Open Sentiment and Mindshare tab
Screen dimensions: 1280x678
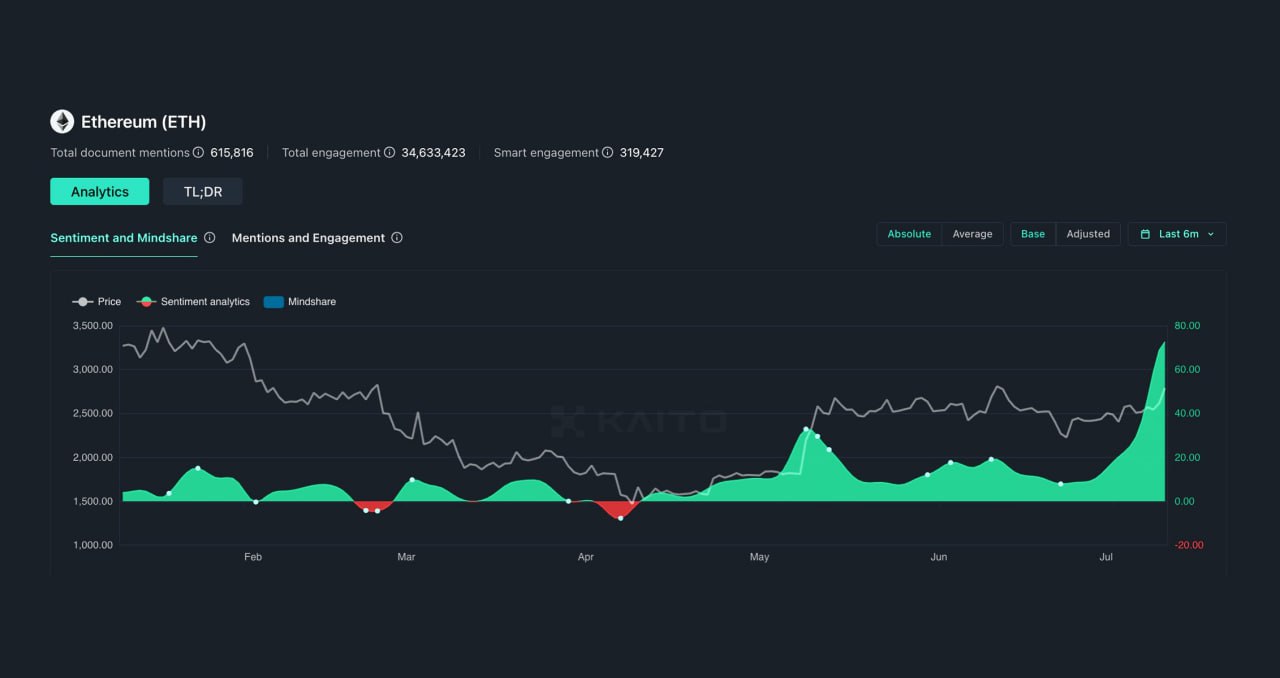(124, 238)
